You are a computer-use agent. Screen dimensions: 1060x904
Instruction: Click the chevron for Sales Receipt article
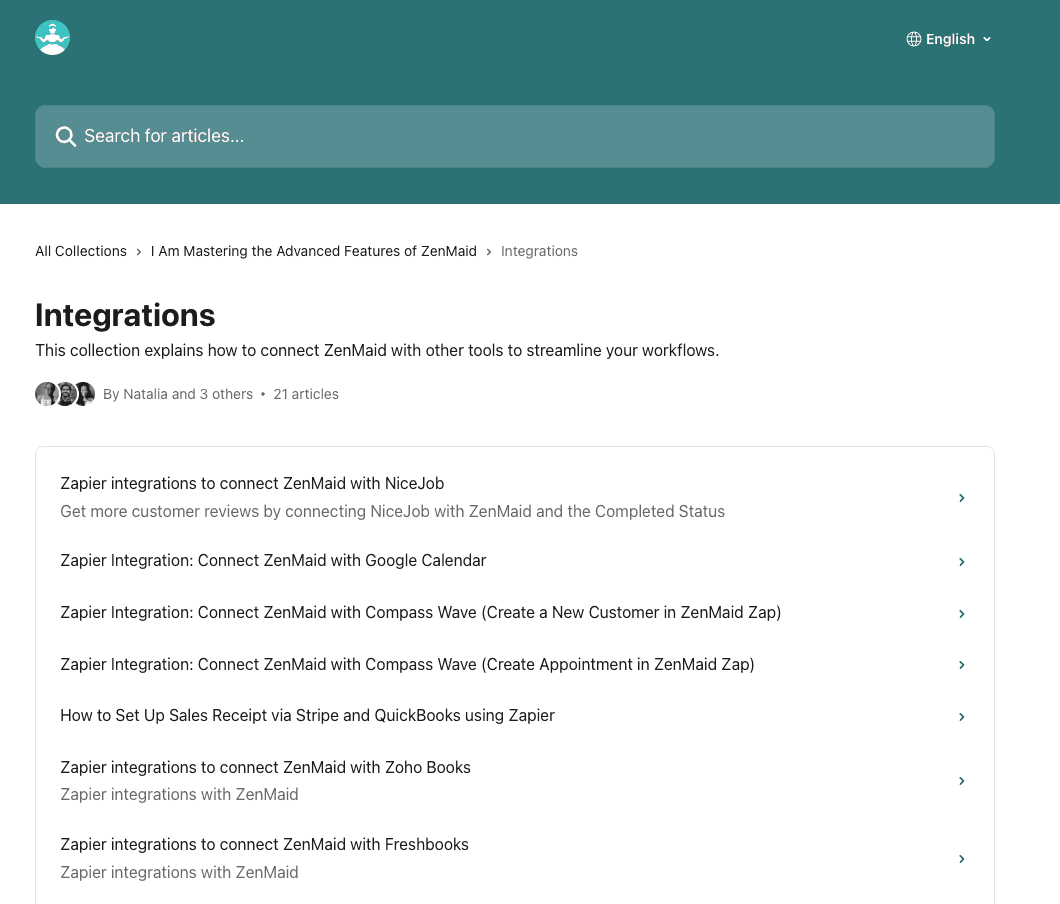(x=961, y=717)
